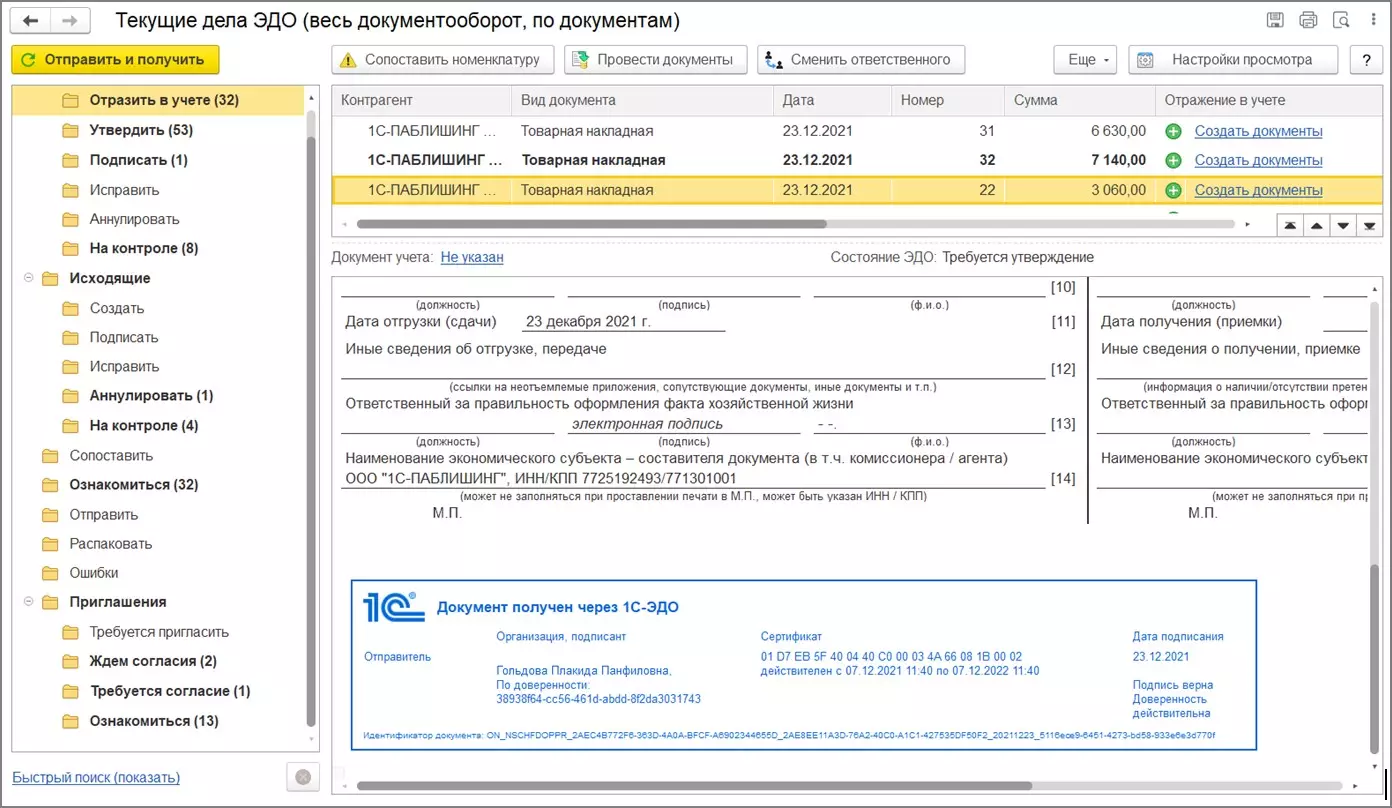The height and width of the screenshot is (808, 1392).
Task: Click the Не указан document link
Action: point(471,257)
